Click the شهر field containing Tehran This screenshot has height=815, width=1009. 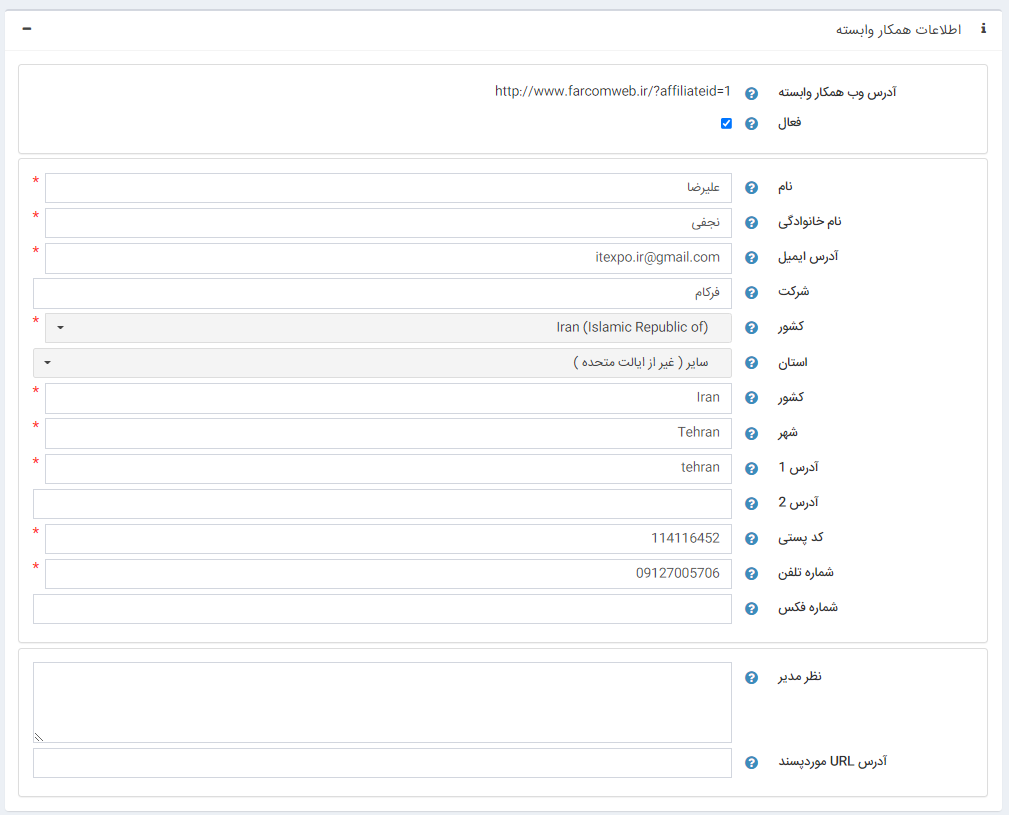[x=388, y=433]
